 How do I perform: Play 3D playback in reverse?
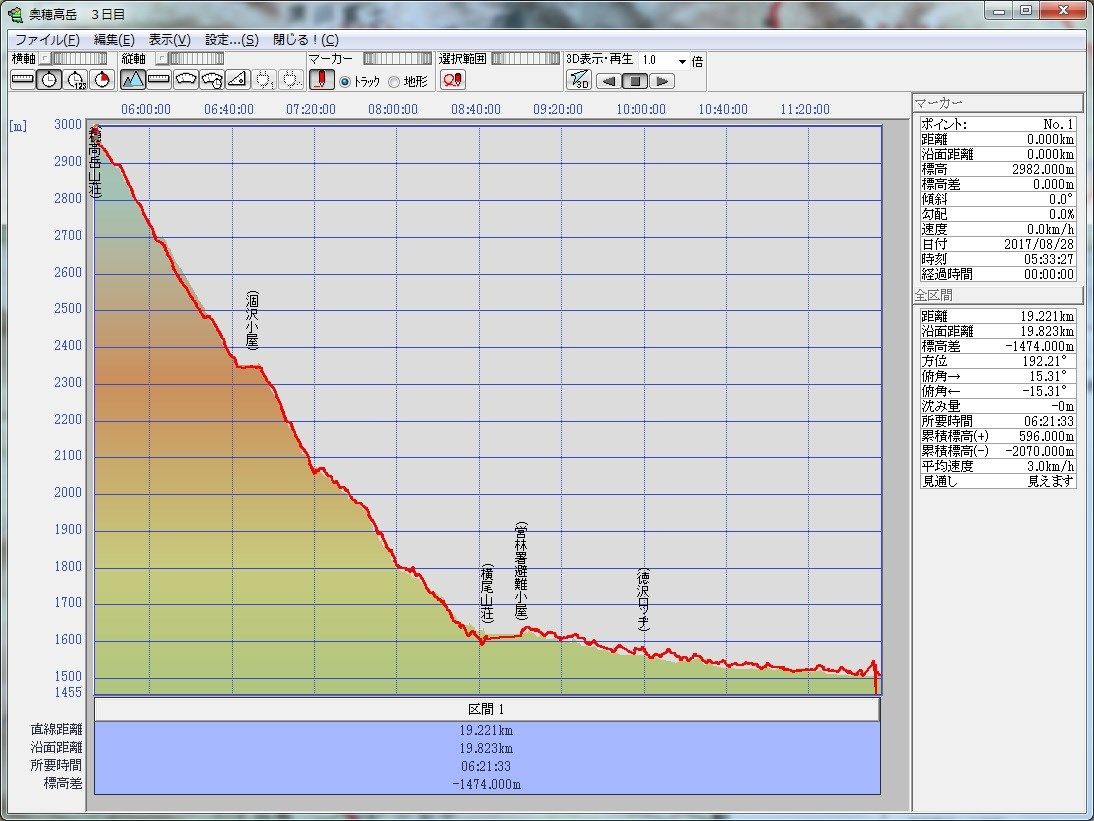[x=609, y=81]
